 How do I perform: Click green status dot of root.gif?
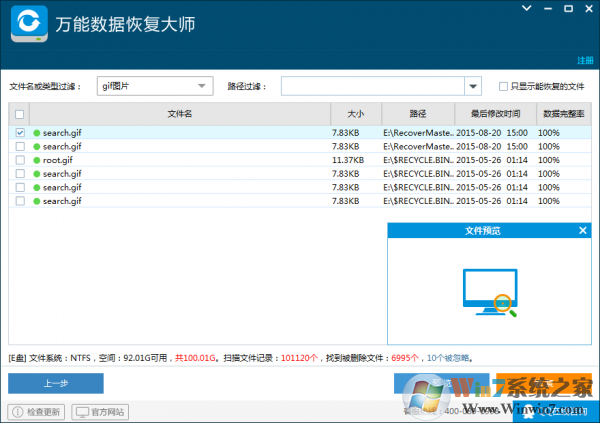(x=37, y=160)
